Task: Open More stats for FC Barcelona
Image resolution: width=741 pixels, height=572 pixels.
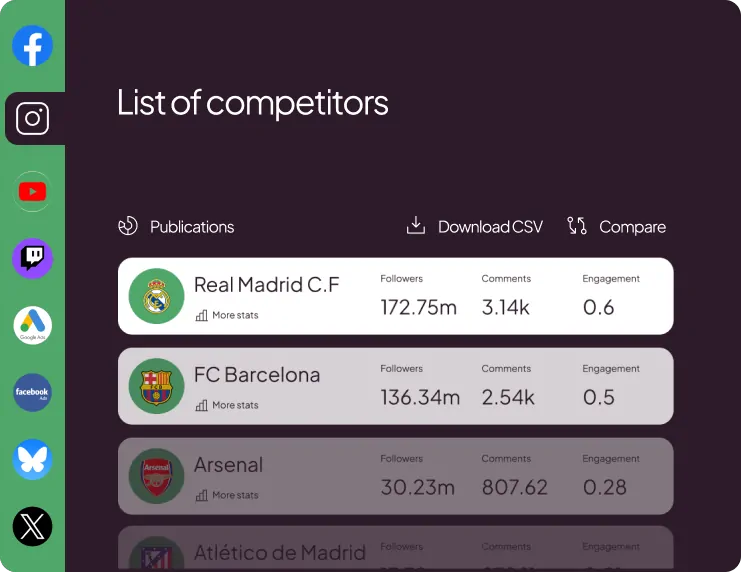Action: tap(227, 405)
